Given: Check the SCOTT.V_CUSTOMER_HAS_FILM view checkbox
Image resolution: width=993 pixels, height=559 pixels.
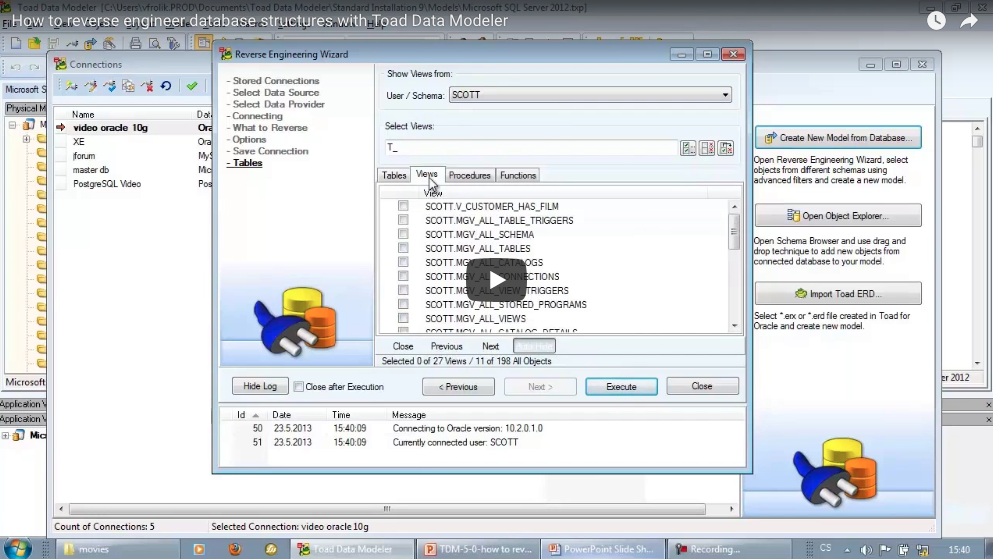Looking at the screenshot, I should 403,206.
